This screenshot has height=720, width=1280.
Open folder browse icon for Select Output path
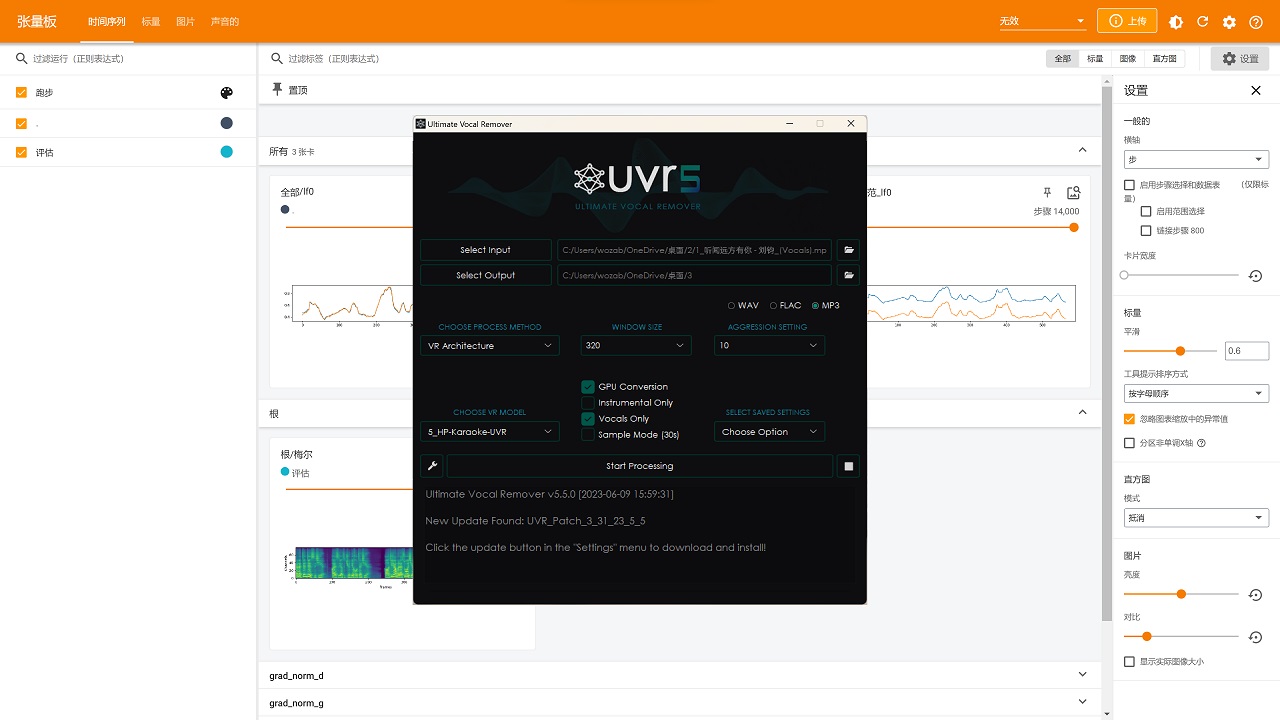coord(848,275)
